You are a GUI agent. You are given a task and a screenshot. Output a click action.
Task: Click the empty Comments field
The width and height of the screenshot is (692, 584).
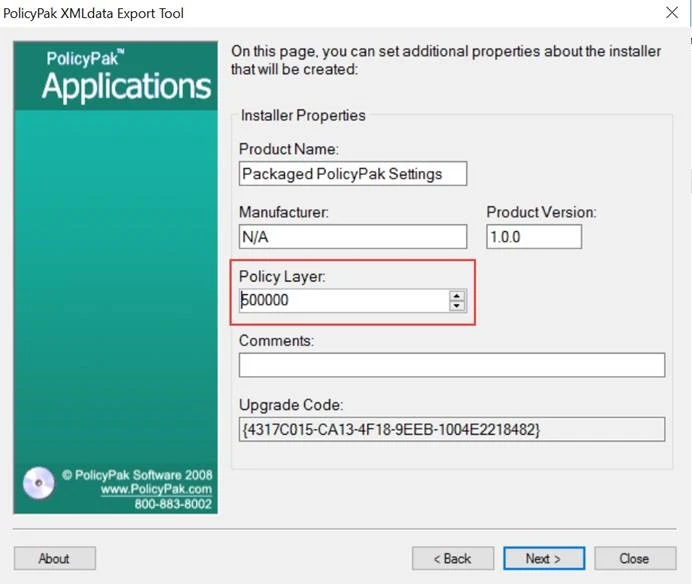click(451, 365)
